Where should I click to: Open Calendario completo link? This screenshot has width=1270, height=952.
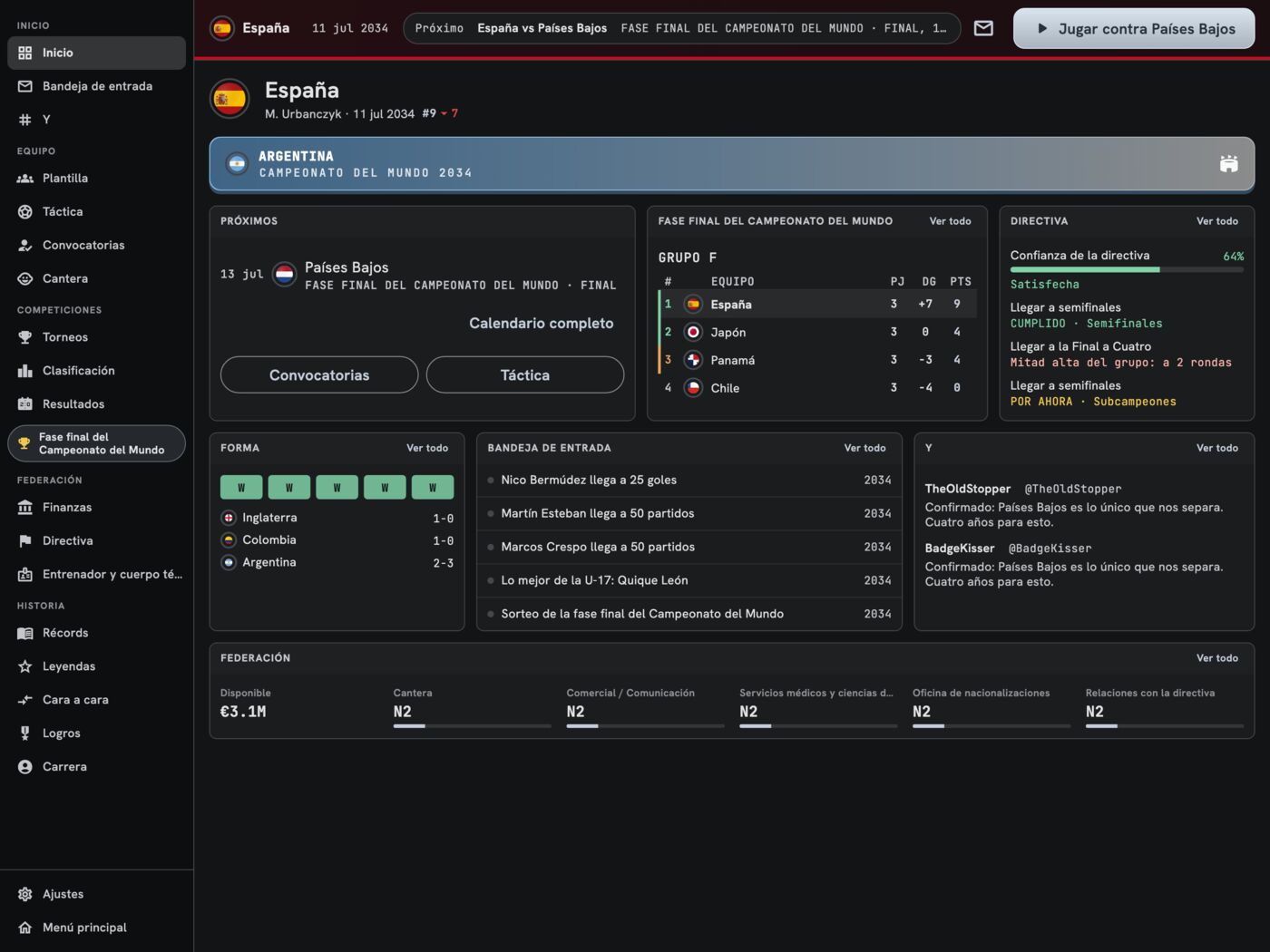click(x=542, y=324)
